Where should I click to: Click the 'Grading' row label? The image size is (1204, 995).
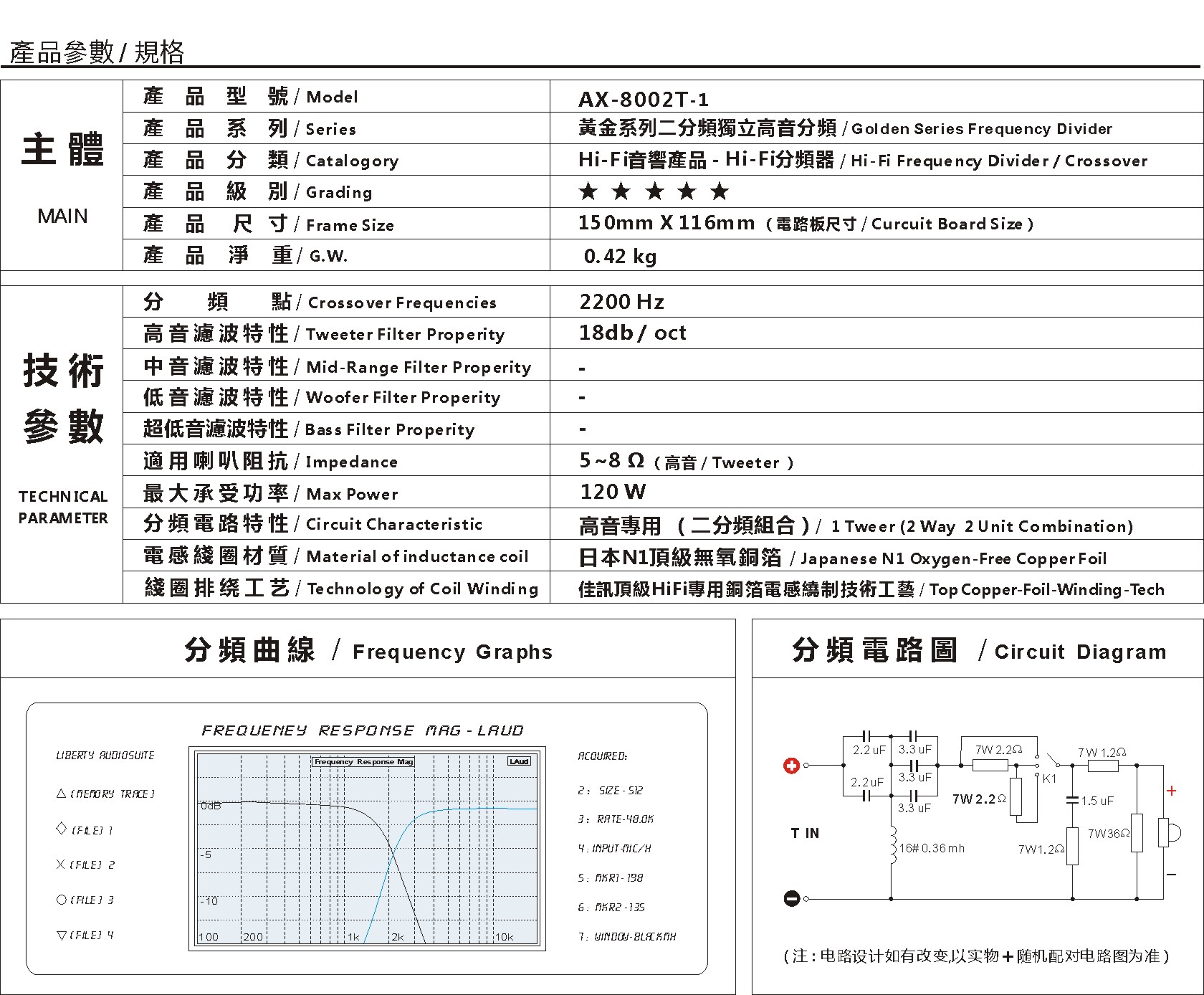click(339, 192)
